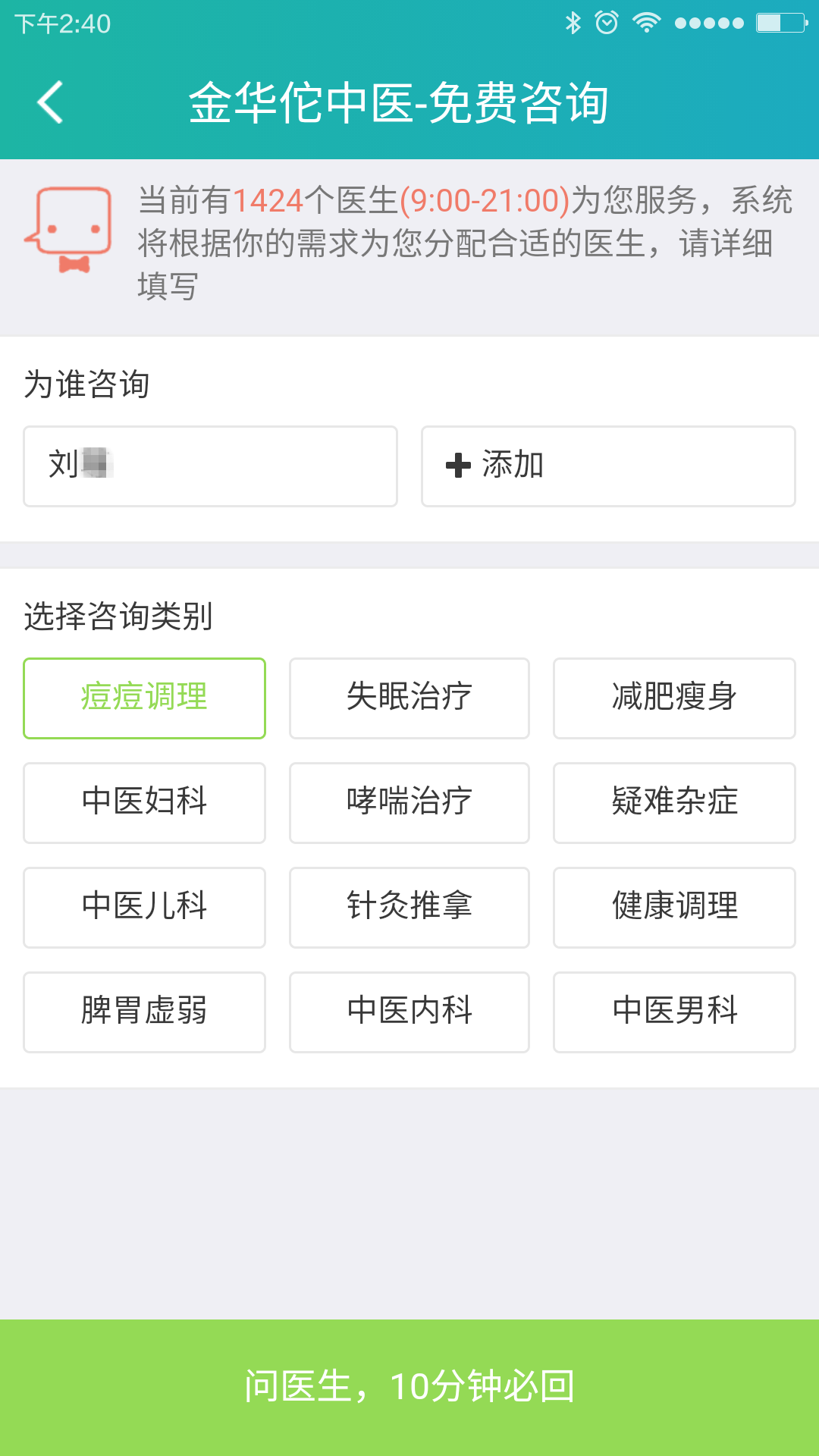This screenshot has height=1456, width=819.
Task: Select the 脾胃虚弱 category
Action: tap(144, 1012)
